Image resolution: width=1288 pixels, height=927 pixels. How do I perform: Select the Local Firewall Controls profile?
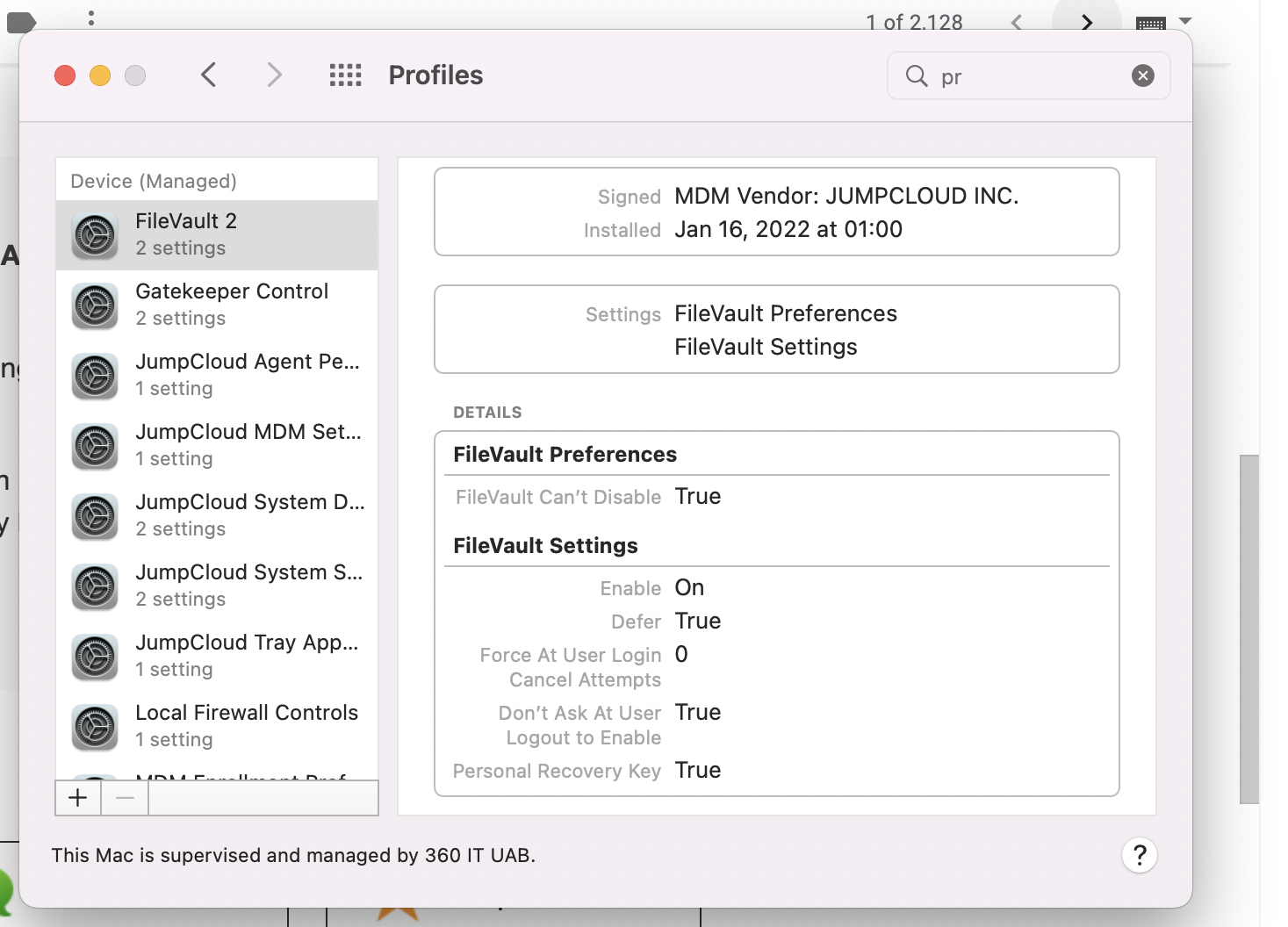pyautogui.click(x=217, y=727)
